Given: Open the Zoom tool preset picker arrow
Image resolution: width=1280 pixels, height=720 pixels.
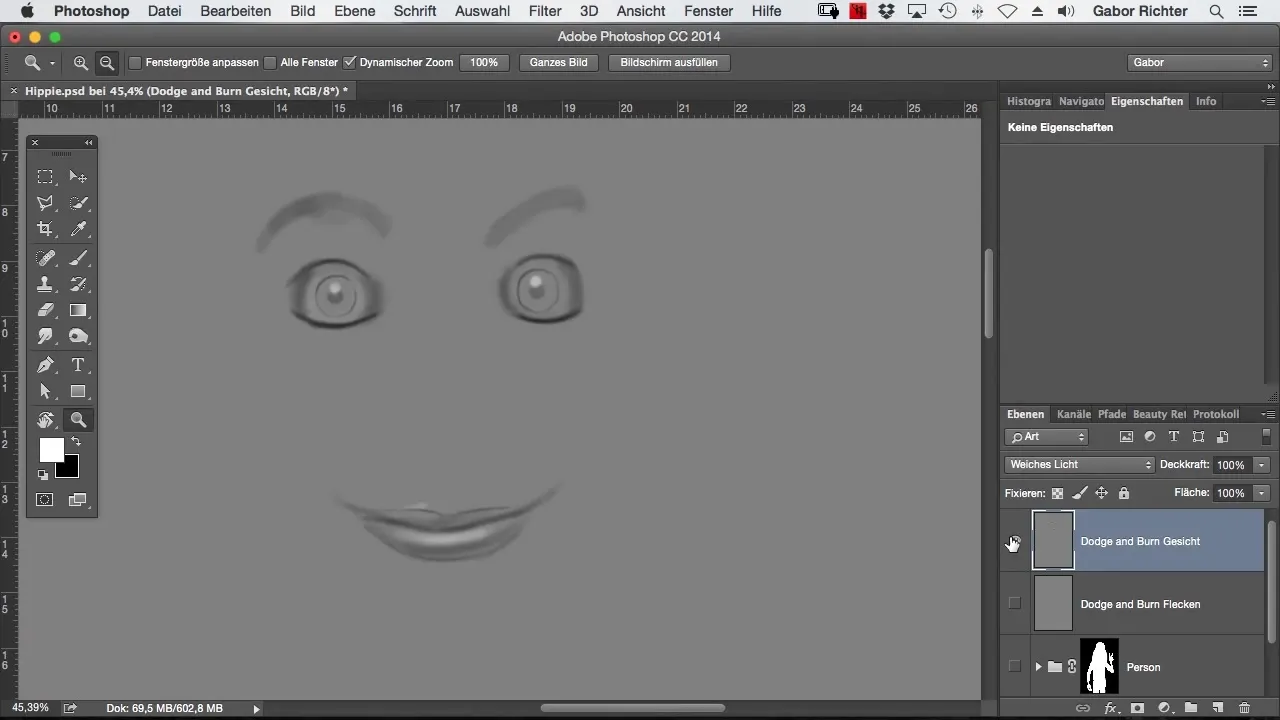Looking at the screenshot, I should (x=52, y=63).
